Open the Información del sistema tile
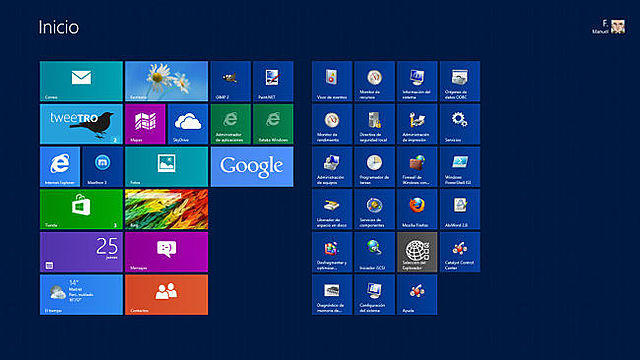Screen dimensions: 640x360 tap(417, 81)
